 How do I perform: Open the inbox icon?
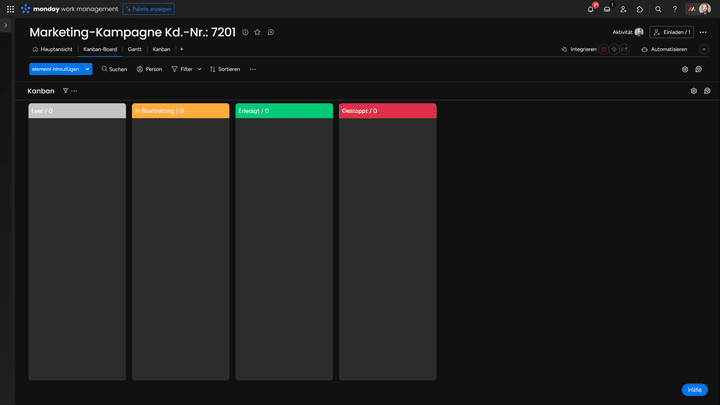tap(607, 9)
